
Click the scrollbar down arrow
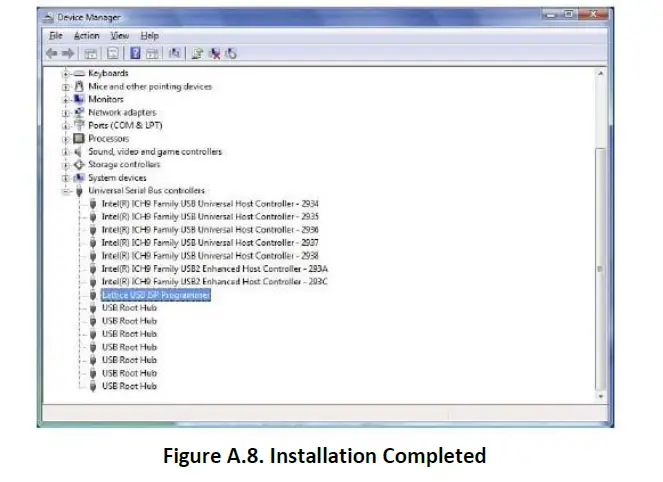pos(600,396)
